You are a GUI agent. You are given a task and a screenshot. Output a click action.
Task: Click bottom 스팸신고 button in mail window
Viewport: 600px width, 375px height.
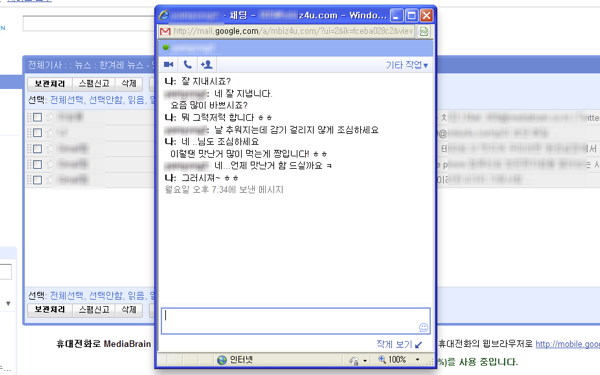coord(94,310)
